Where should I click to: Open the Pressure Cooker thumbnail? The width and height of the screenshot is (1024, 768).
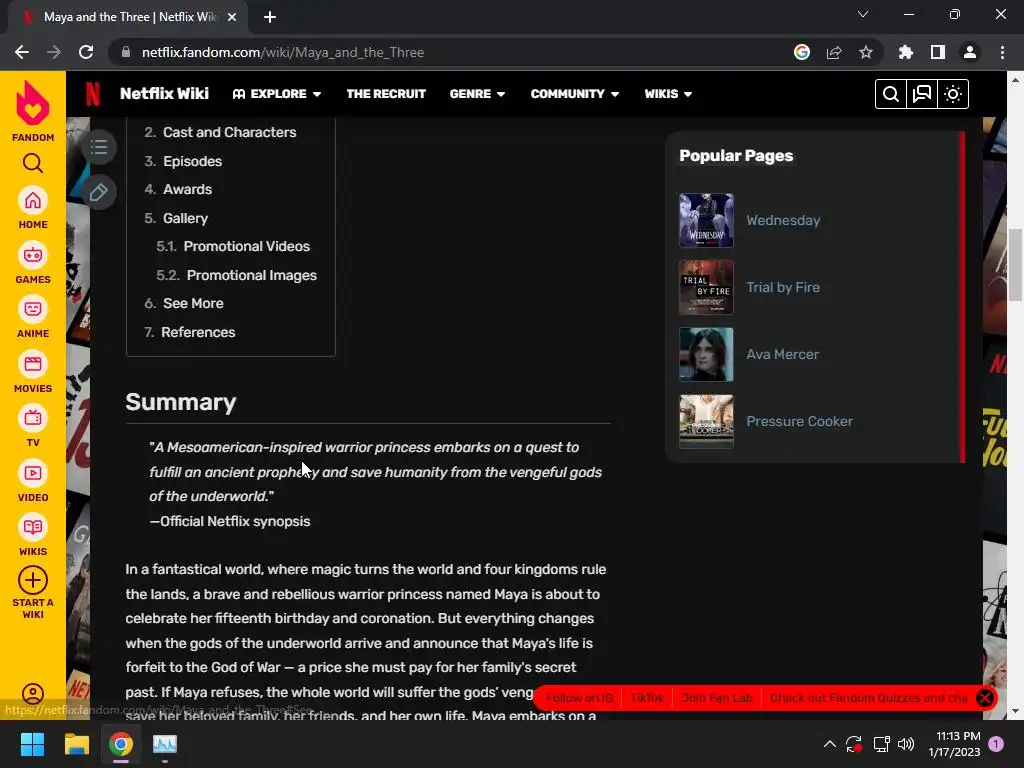click(x=706, y=421)
